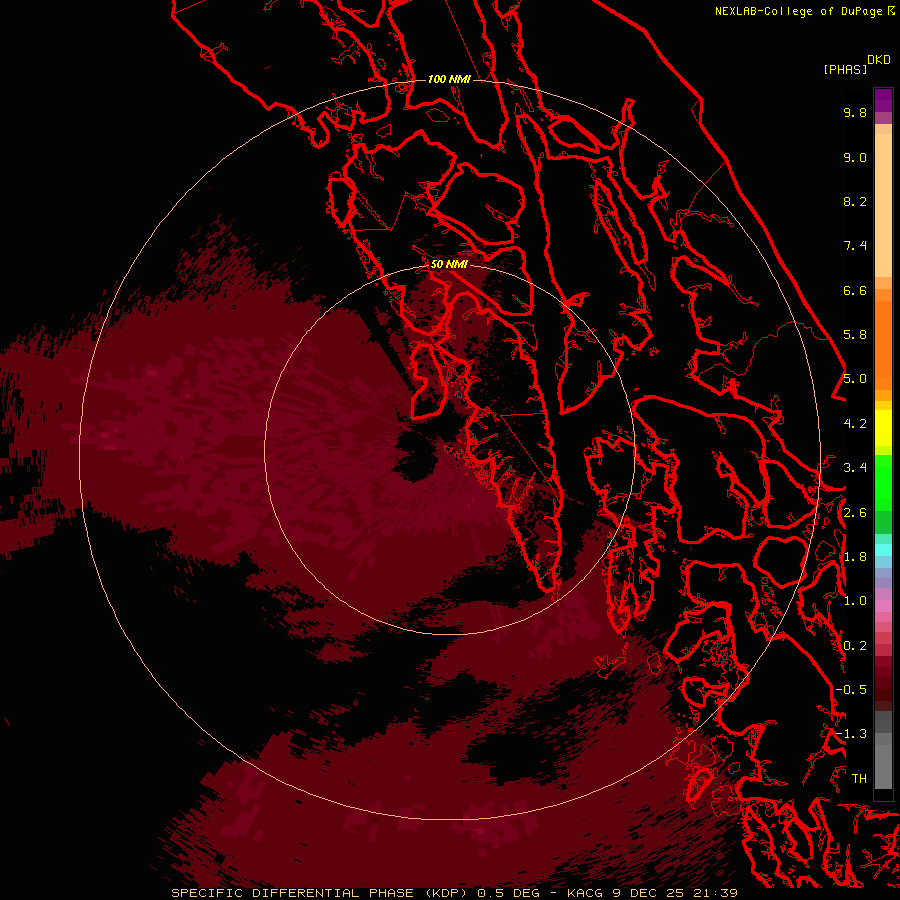Click the 1.8 color scale value
This screenshot has width=900, height=900.
pos(855,557)
